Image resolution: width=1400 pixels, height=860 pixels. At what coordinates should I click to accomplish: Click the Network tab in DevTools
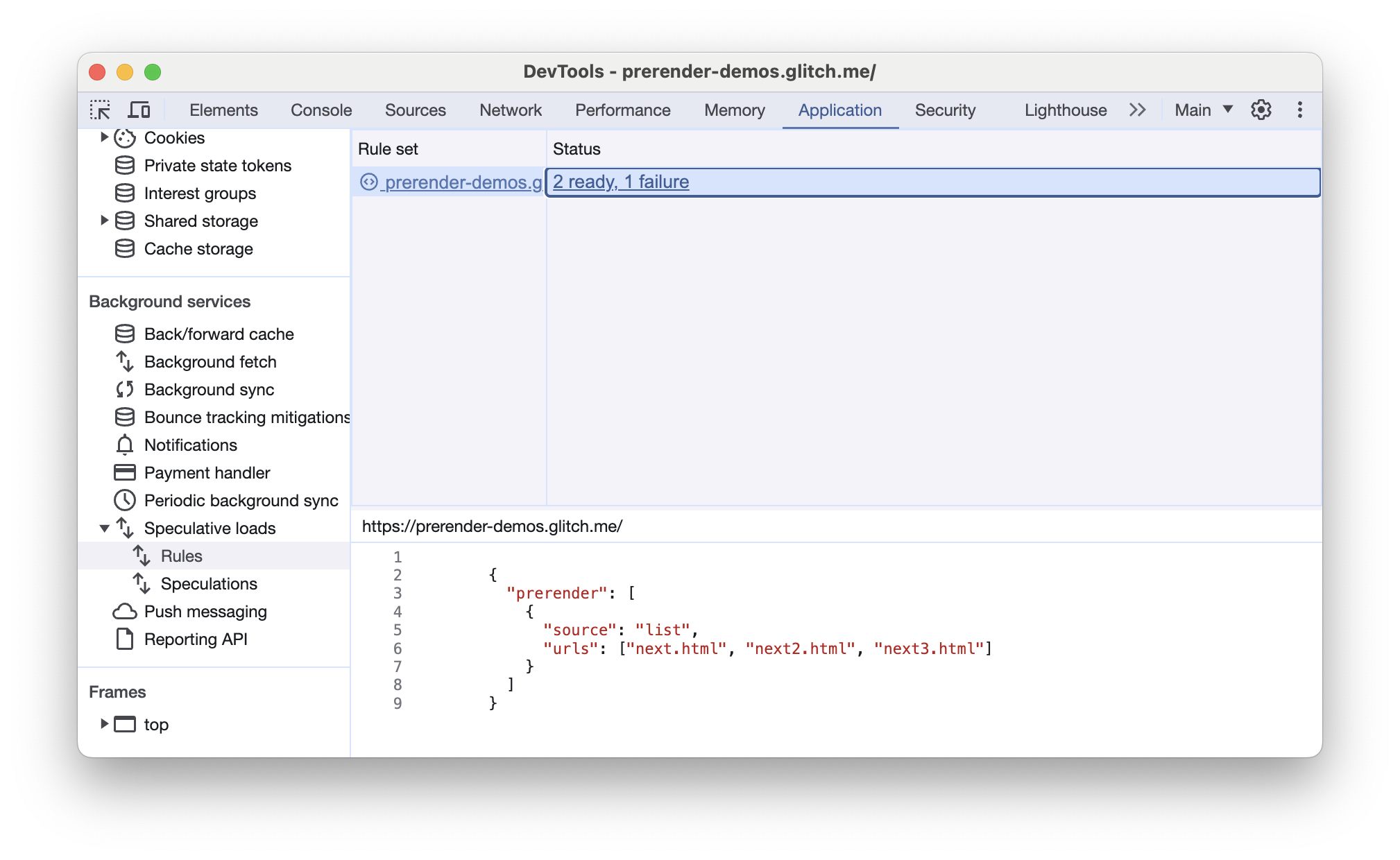click(510, 110)
